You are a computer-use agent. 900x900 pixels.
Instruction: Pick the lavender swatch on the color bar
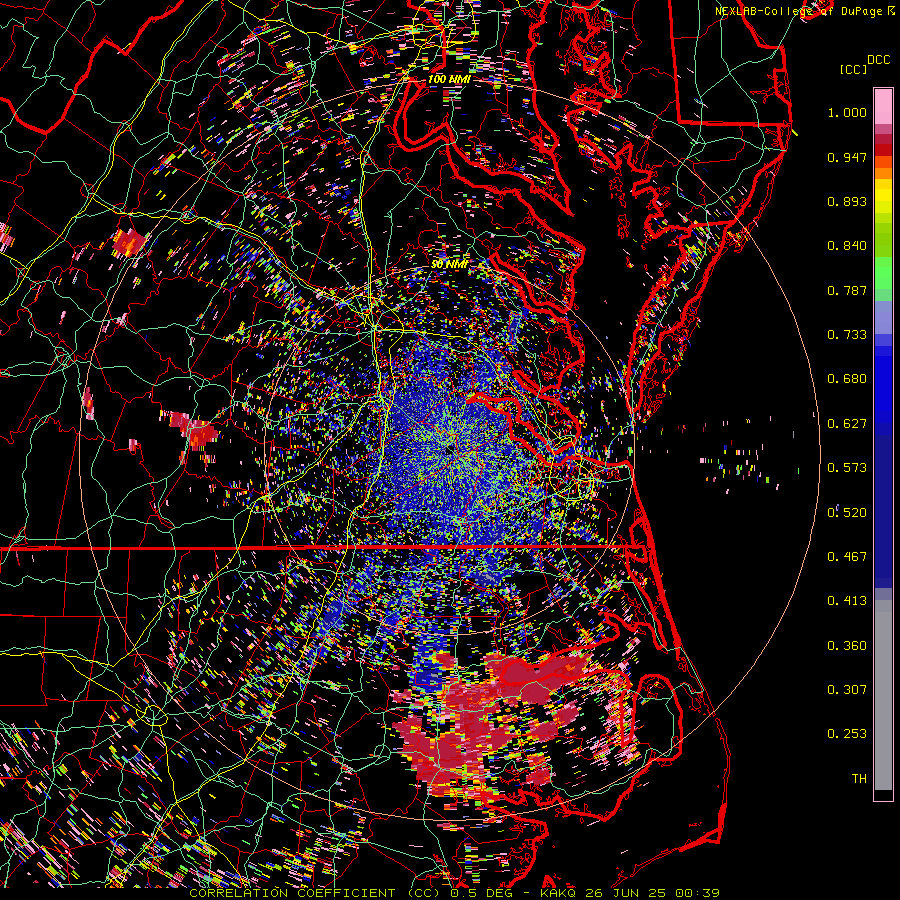[883, 317]
